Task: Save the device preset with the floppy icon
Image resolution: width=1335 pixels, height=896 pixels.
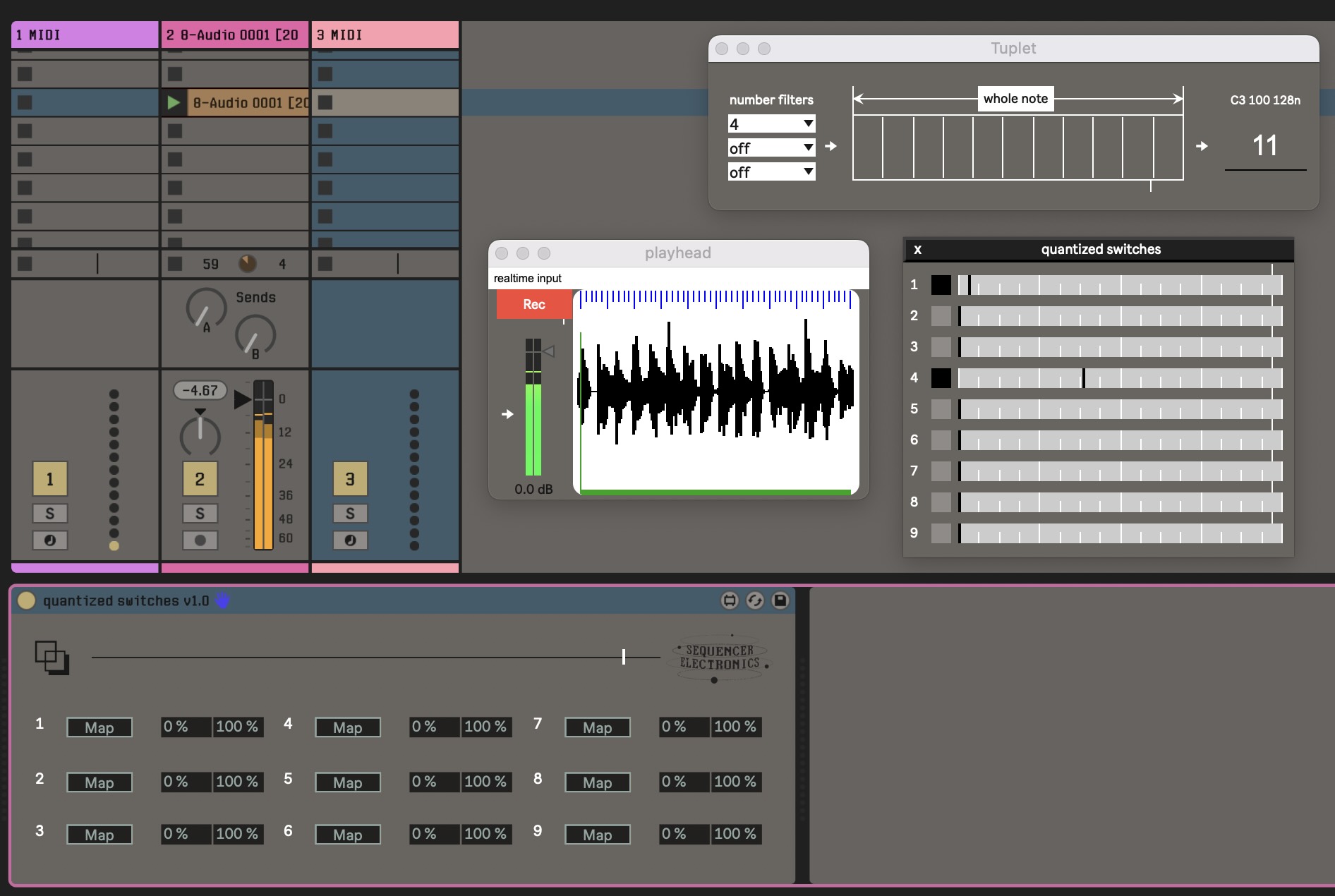Action: point(780,600)
